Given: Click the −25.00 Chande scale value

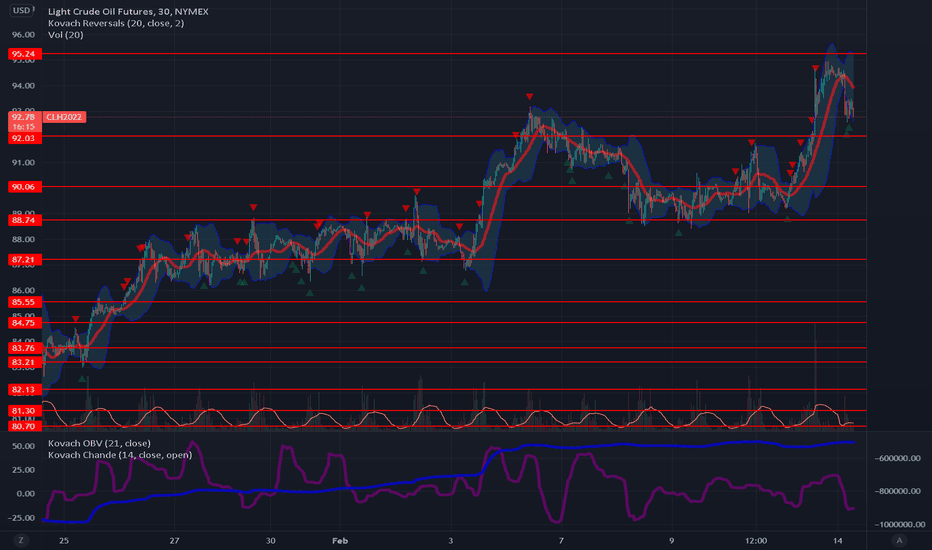Looking at the screenshot, I should [21, 518].
